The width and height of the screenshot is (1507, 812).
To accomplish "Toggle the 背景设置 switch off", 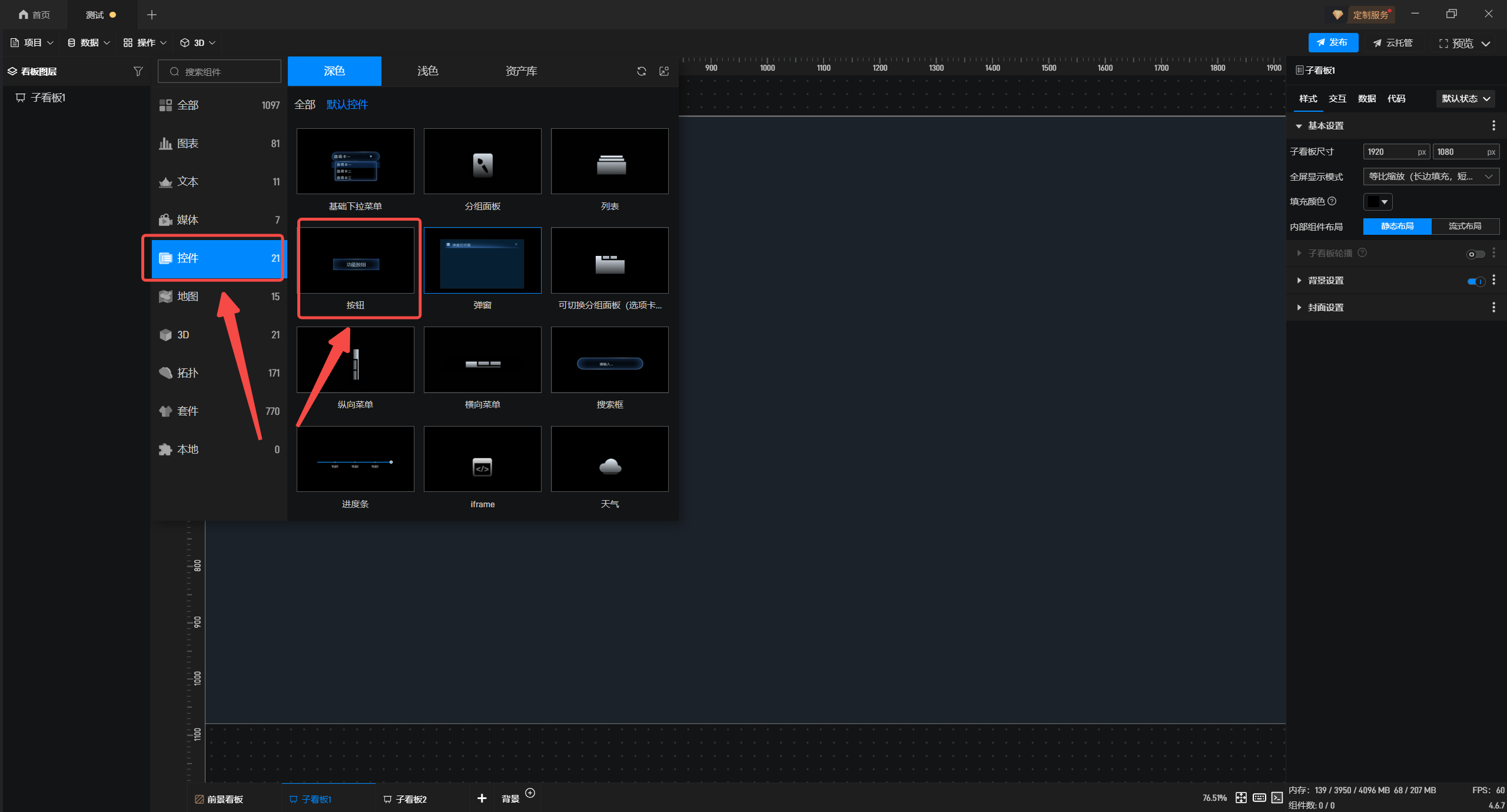I will pyautogui.click(x=1476, y=281).
